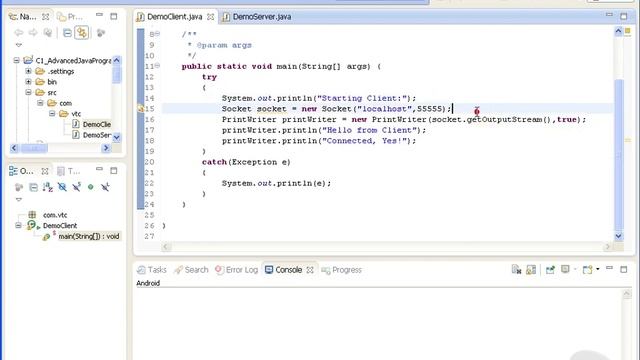The height and width of the screenshot is (360, 640).
Task: Open Navigator view menu triangle
Action: 19,45
